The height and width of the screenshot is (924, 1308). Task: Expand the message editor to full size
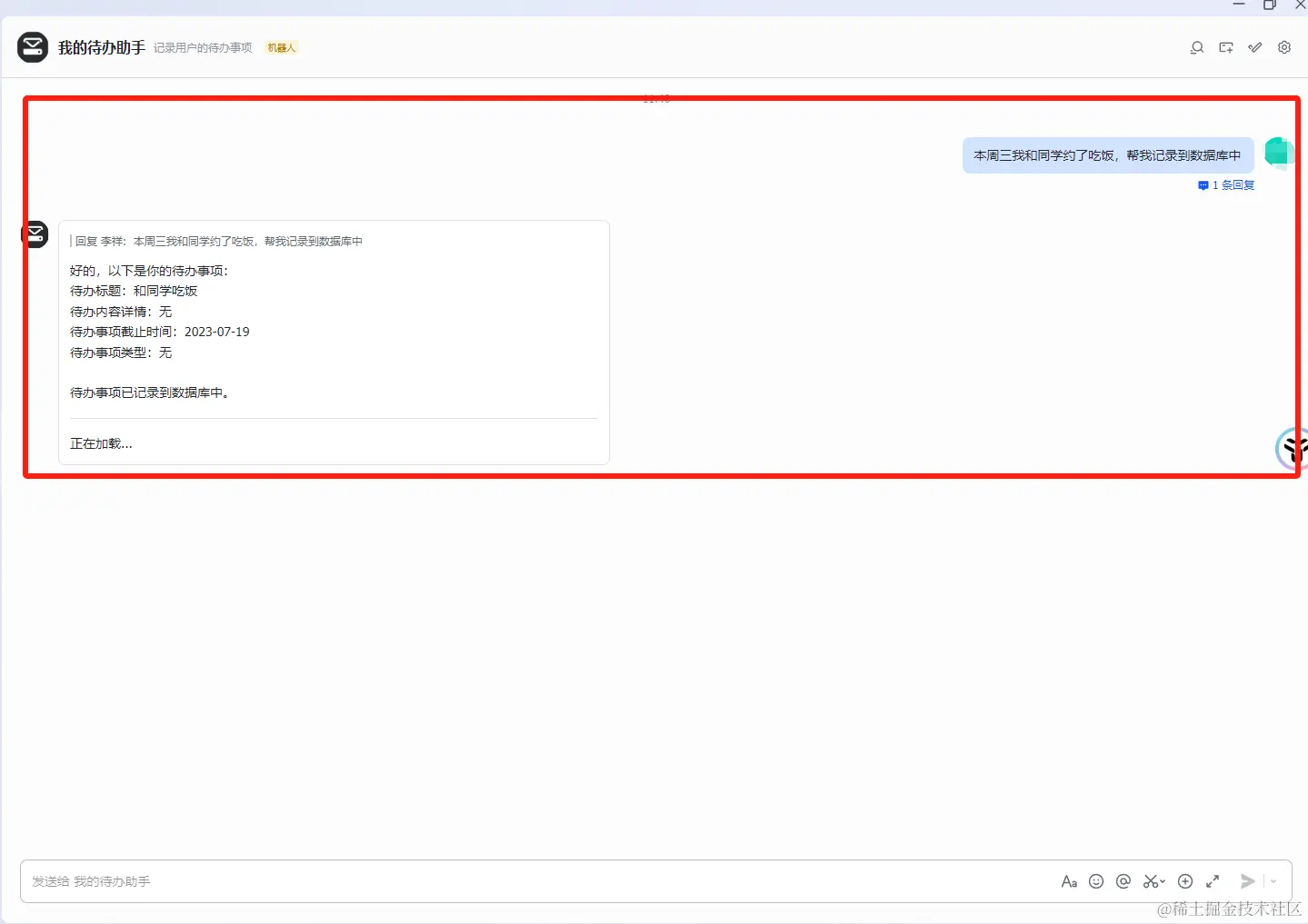1213,881
